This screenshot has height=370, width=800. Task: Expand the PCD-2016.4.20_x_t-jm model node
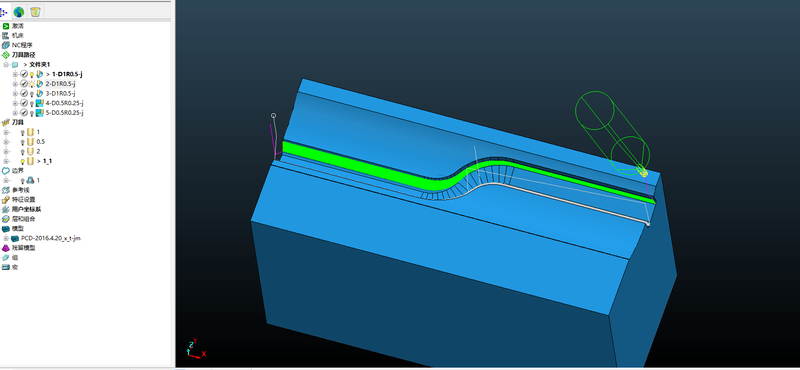pos(6,238)
